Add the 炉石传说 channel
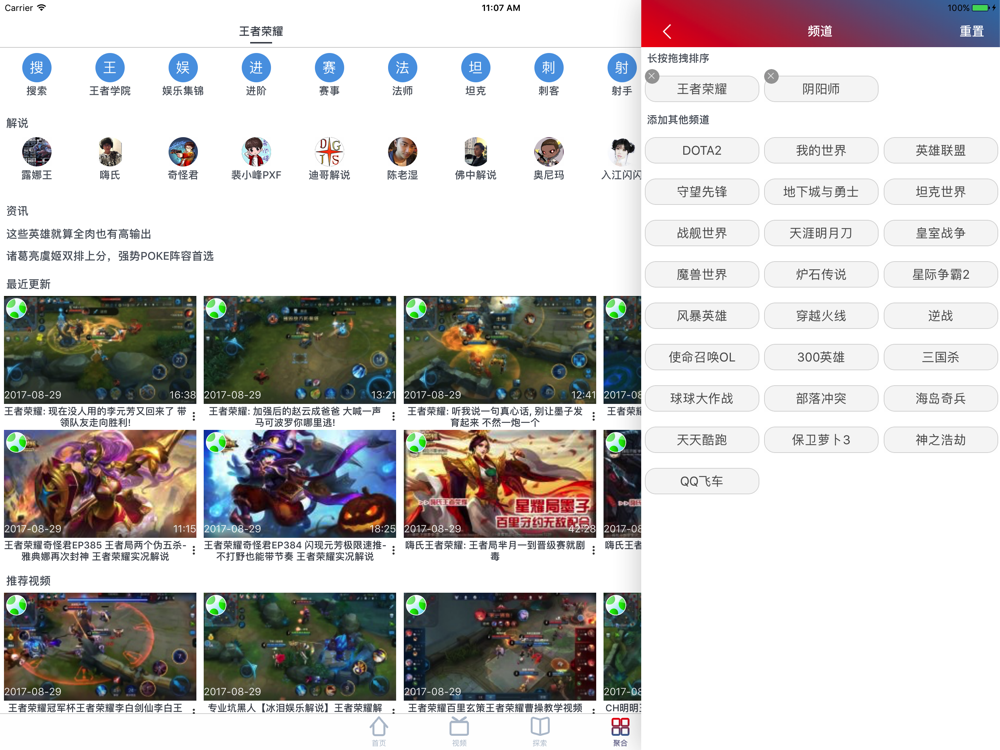This screenshot has height=750, width=1000. click(x=821, y=275)
